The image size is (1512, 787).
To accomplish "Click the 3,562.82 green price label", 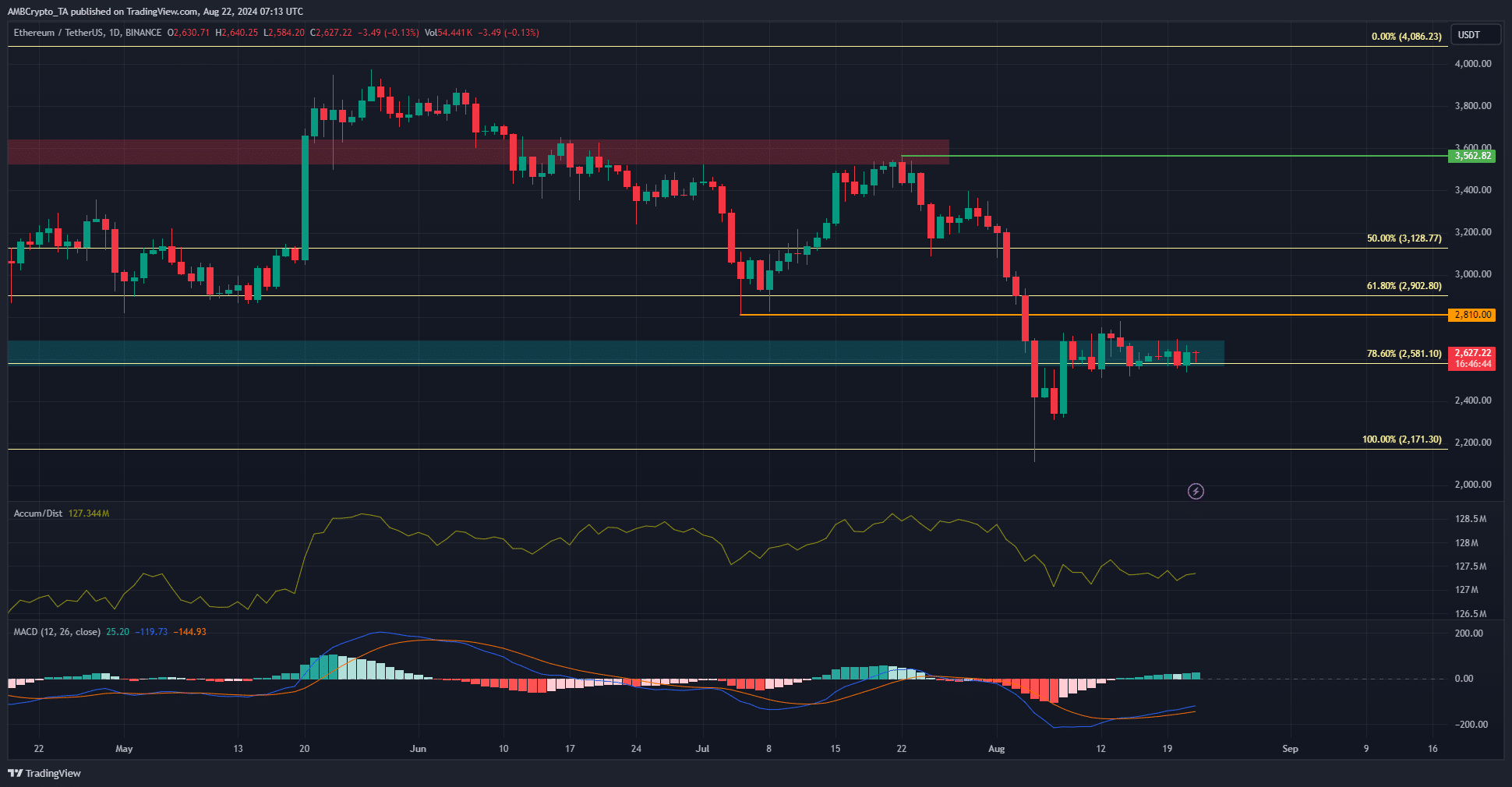I will coord(1472,156).
